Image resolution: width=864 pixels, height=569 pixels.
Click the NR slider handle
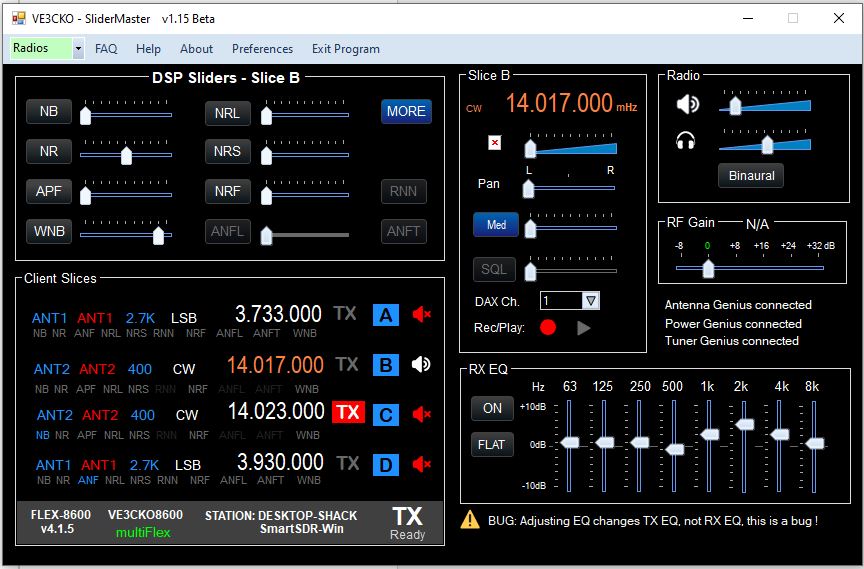126,155
